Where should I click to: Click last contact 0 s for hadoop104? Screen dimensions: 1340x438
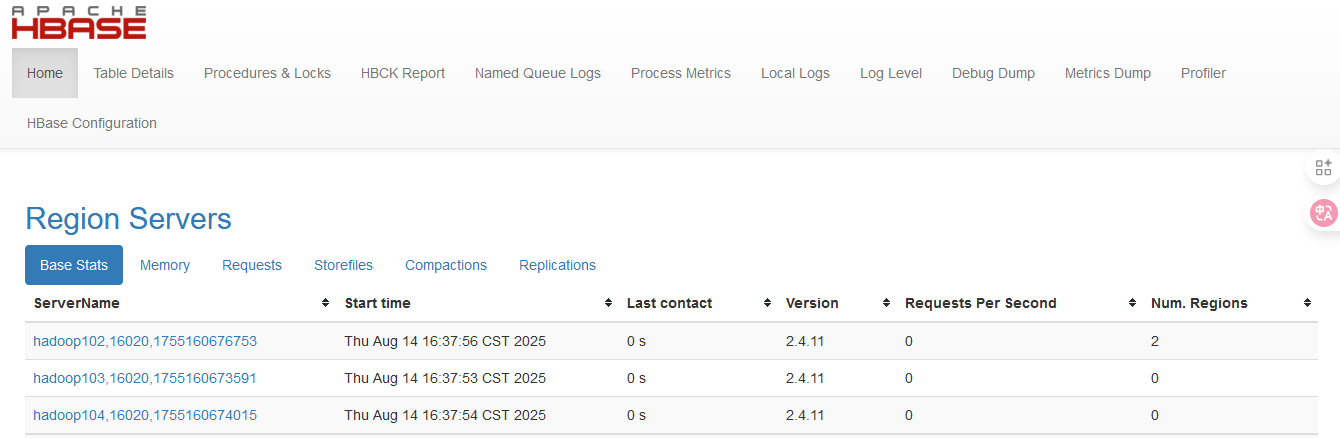[x=636, y=415]
